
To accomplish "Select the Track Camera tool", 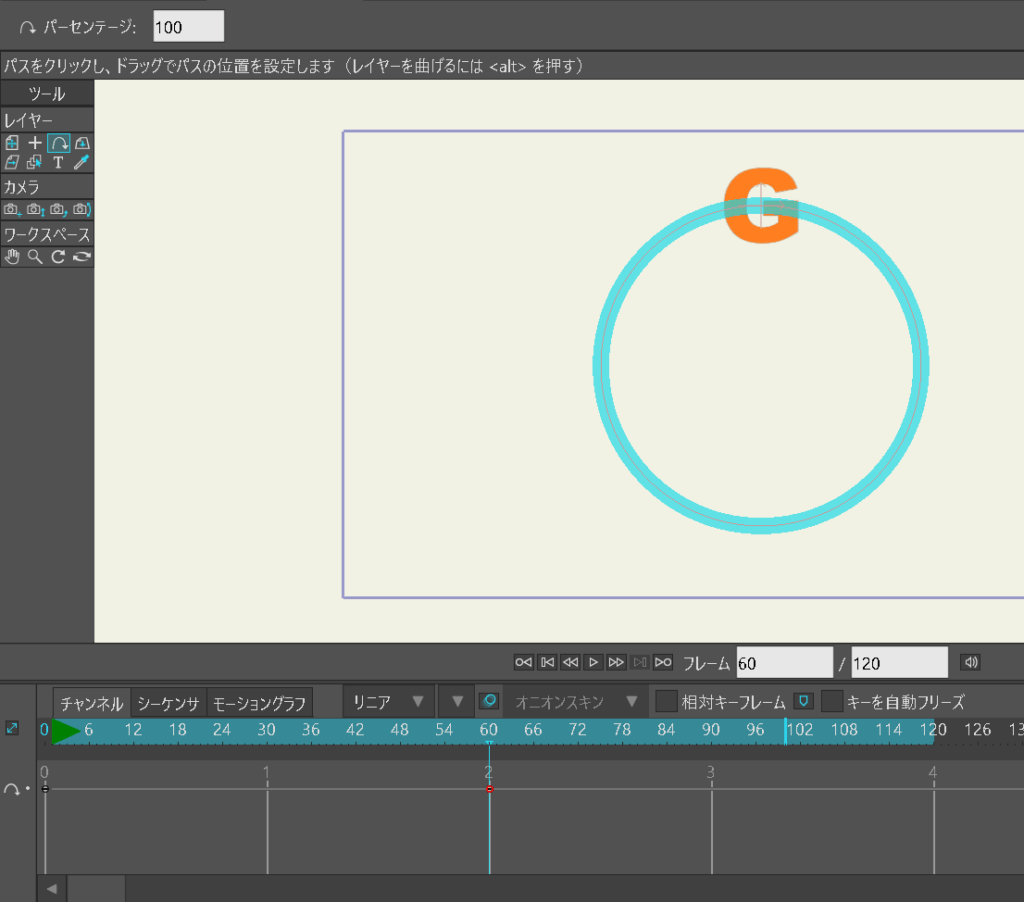I will pyautogui.click(x=12, y=210).
